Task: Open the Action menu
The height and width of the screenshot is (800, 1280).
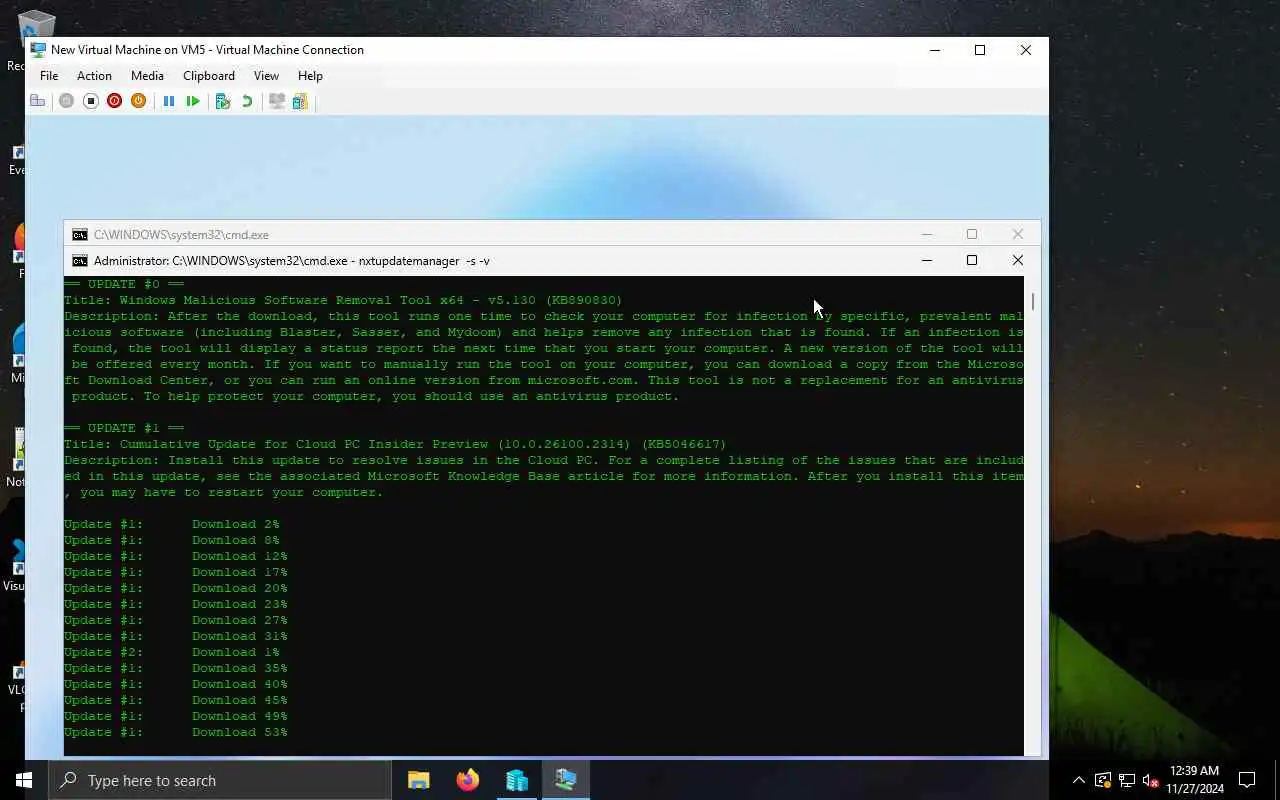Action: tap(94, 76)
